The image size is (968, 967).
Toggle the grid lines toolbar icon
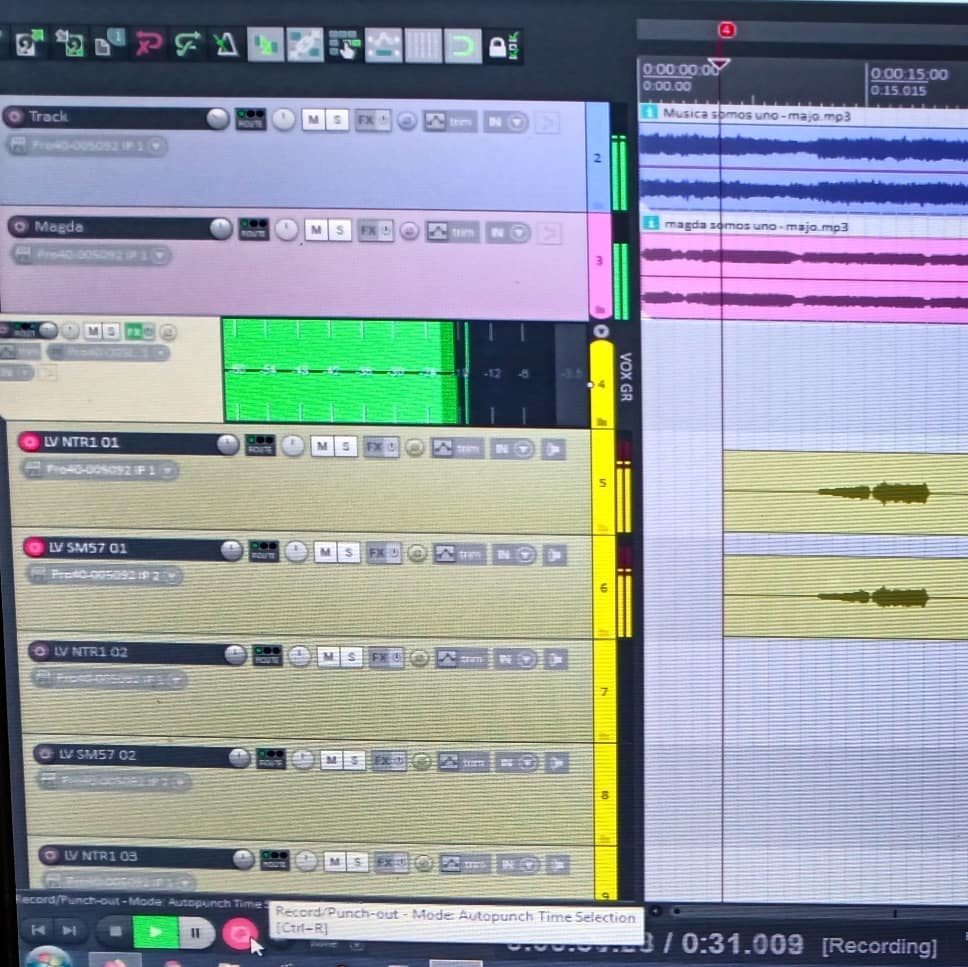click(x=422, y=46)
